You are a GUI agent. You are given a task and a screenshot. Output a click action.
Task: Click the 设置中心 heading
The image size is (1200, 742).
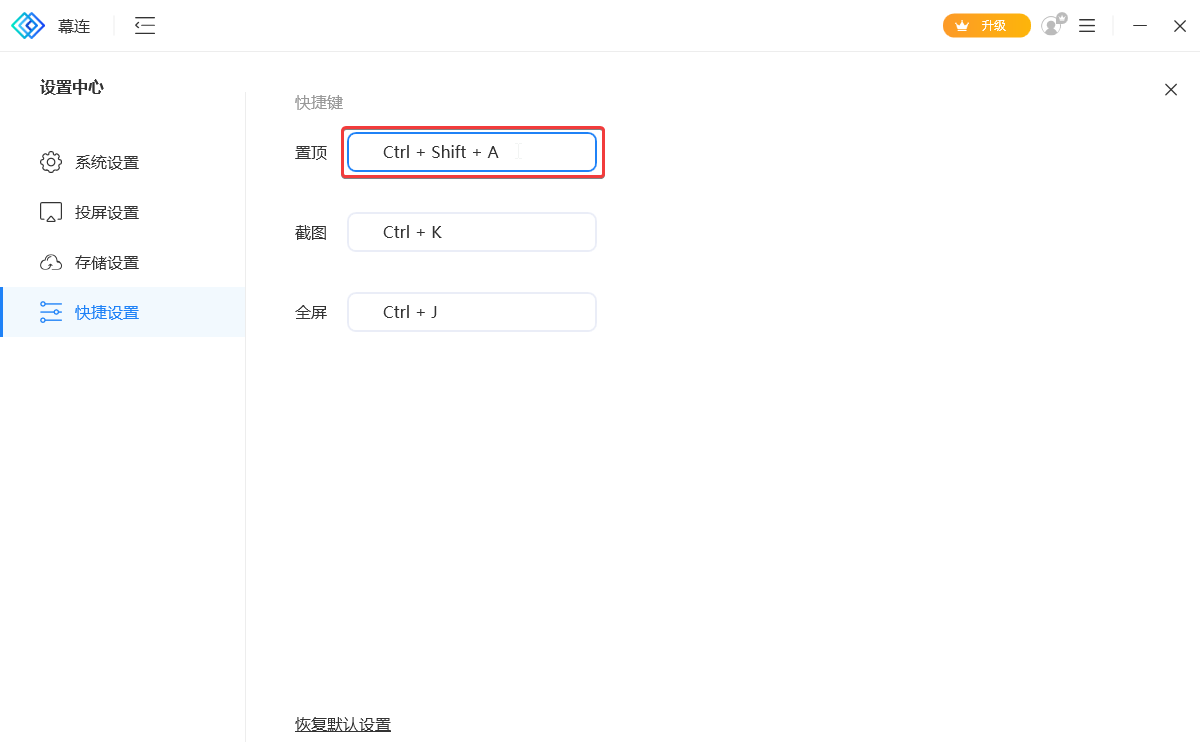pos(72,87)
